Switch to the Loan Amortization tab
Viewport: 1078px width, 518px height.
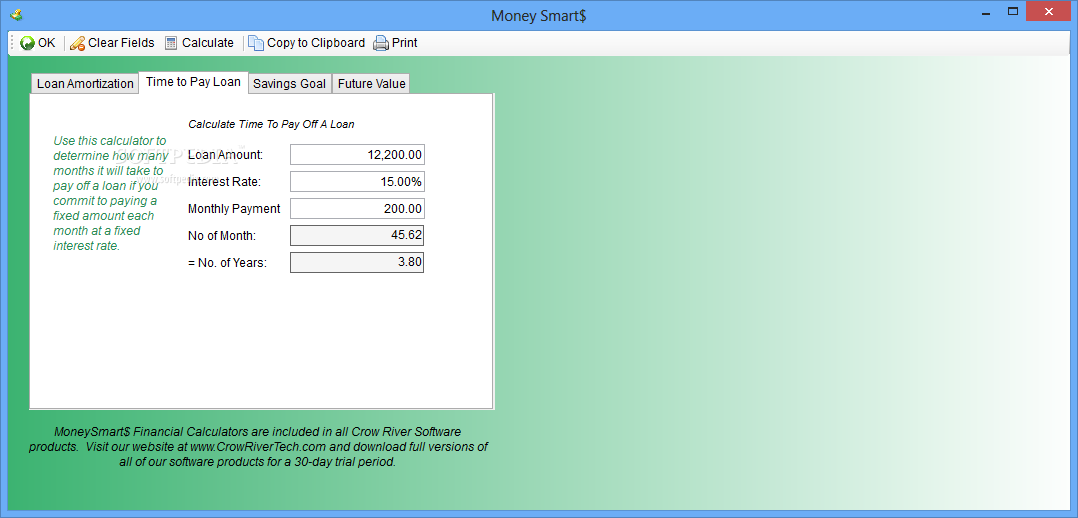click(85, 84)
